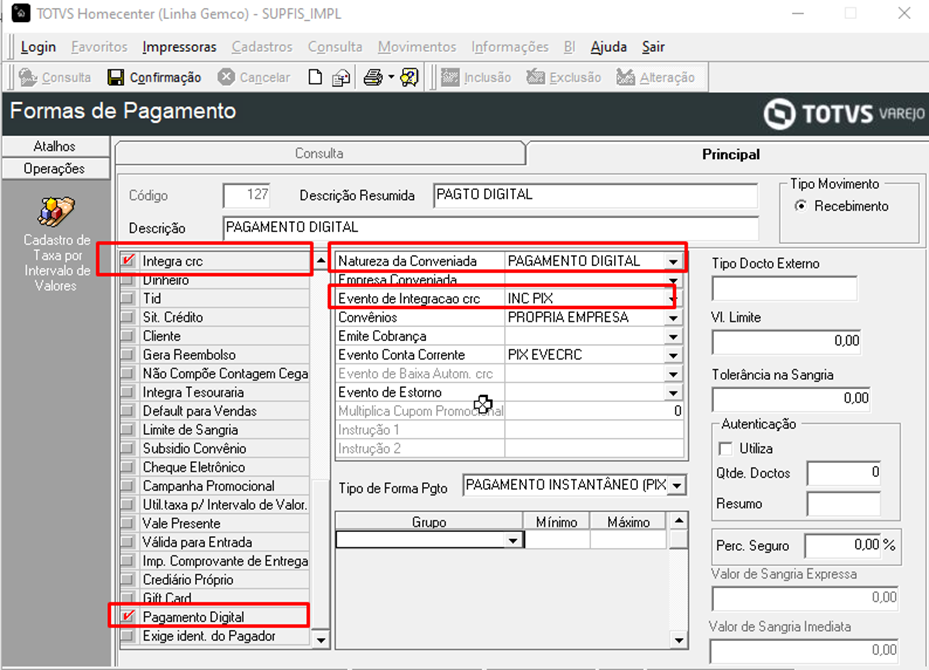This screenshot has height=670, width=929.
Task: Click the Tipo Docto Externo field
Action: click(784, 288)
